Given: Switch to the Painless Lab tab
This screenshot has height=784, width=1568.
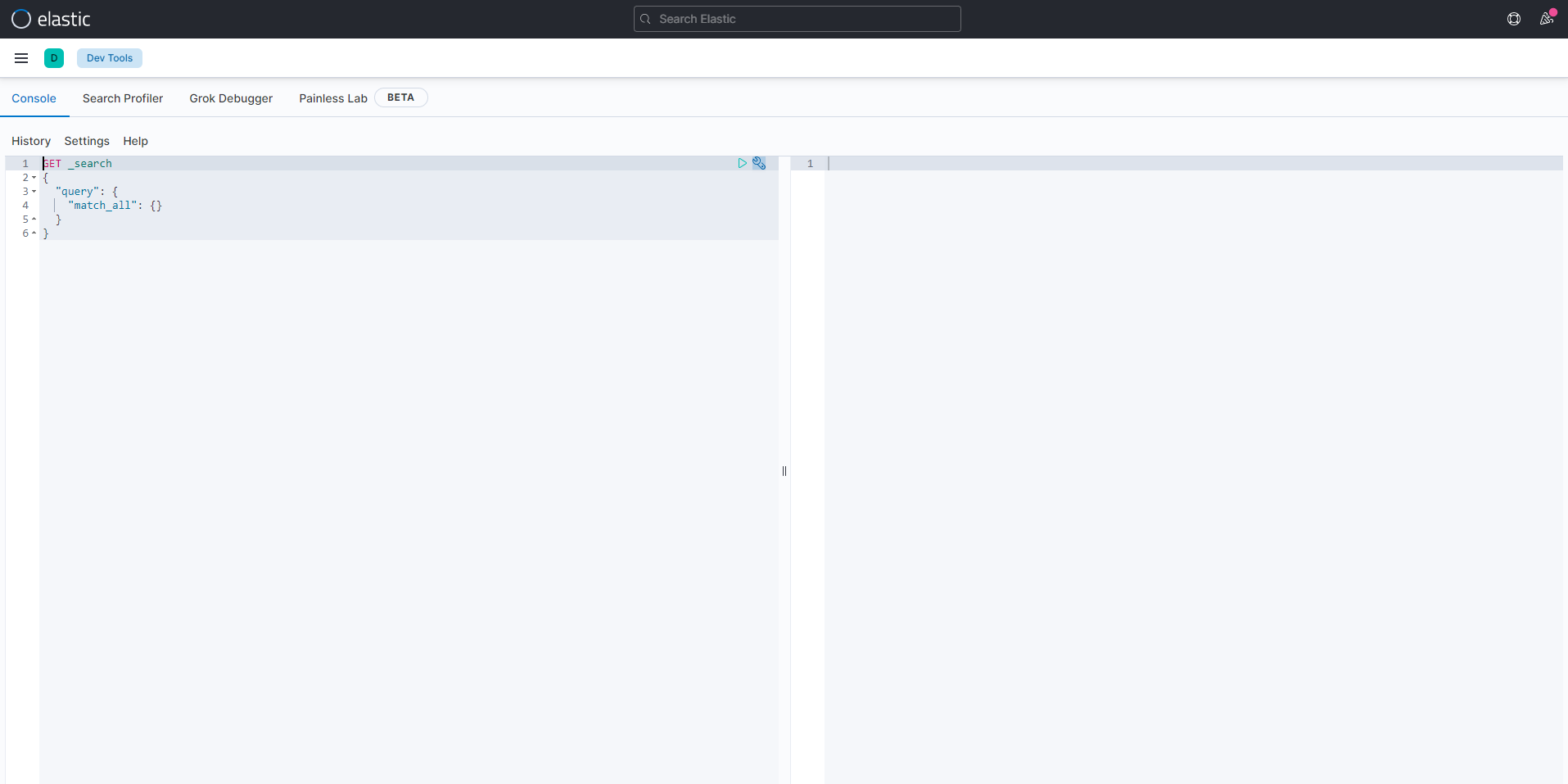Looking at the screenshot, I should click(333, 98).
